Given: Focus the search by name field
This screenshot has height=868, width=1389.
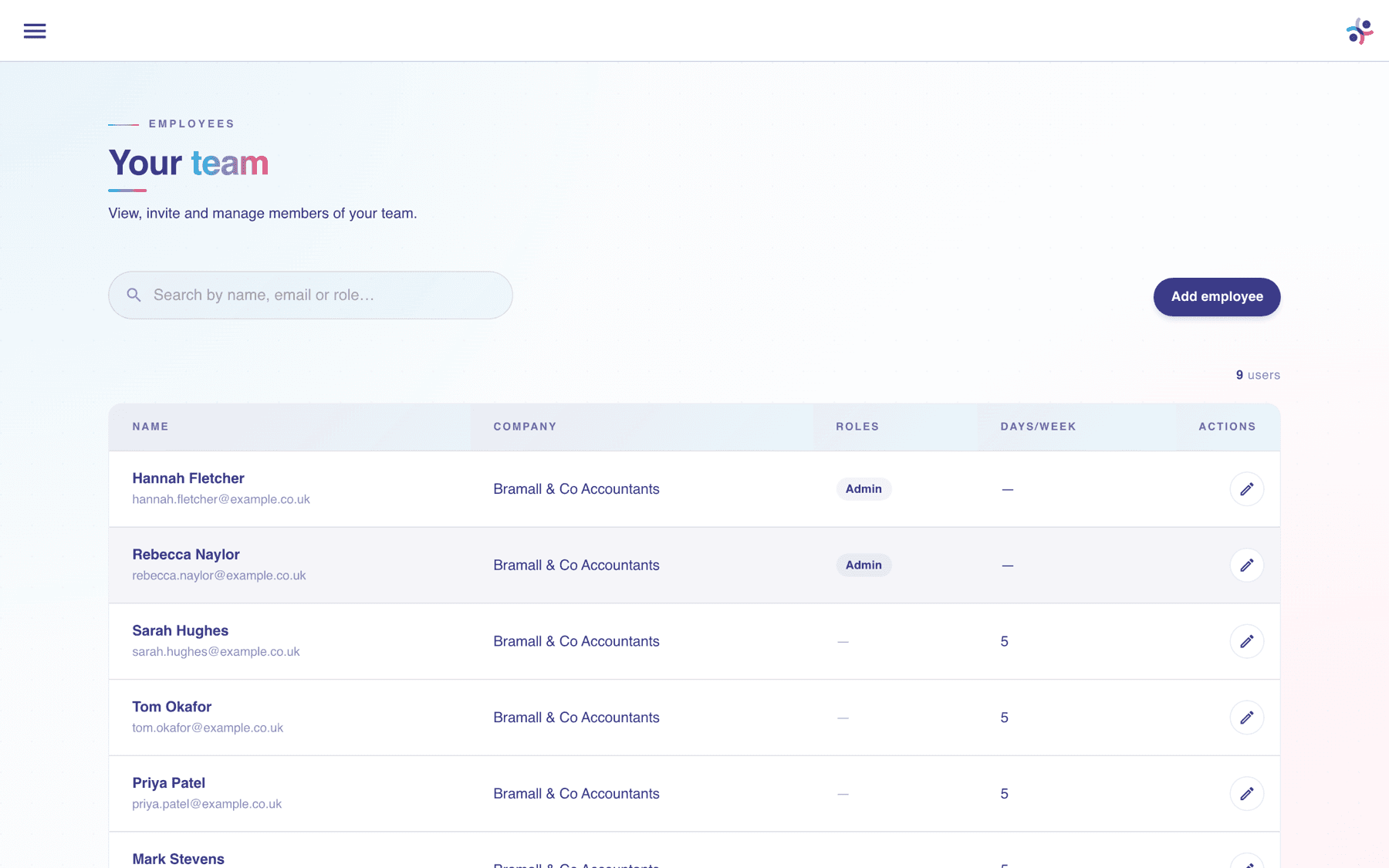Looking at the screenshot, I should tap(310, 295).
